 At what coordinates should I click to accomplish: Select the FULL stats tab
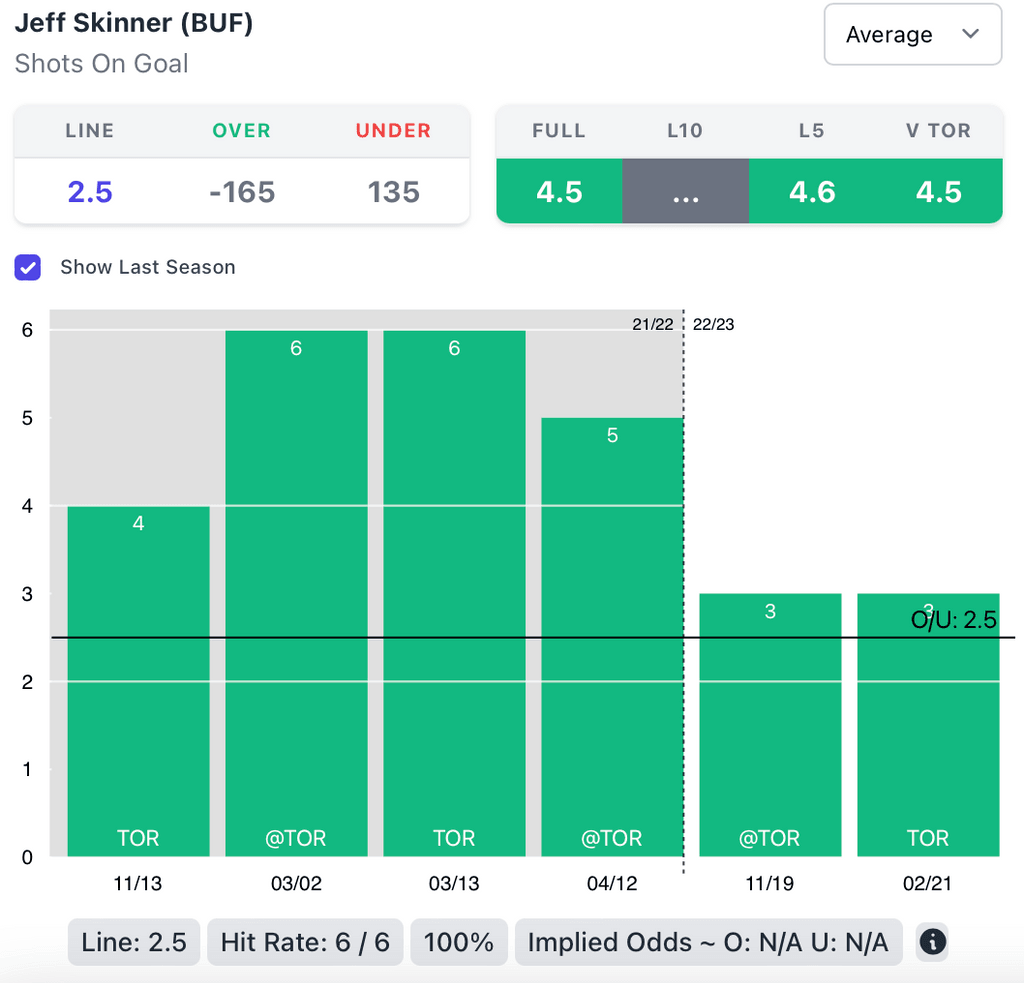pyautogui.click(x=559, y=191)
